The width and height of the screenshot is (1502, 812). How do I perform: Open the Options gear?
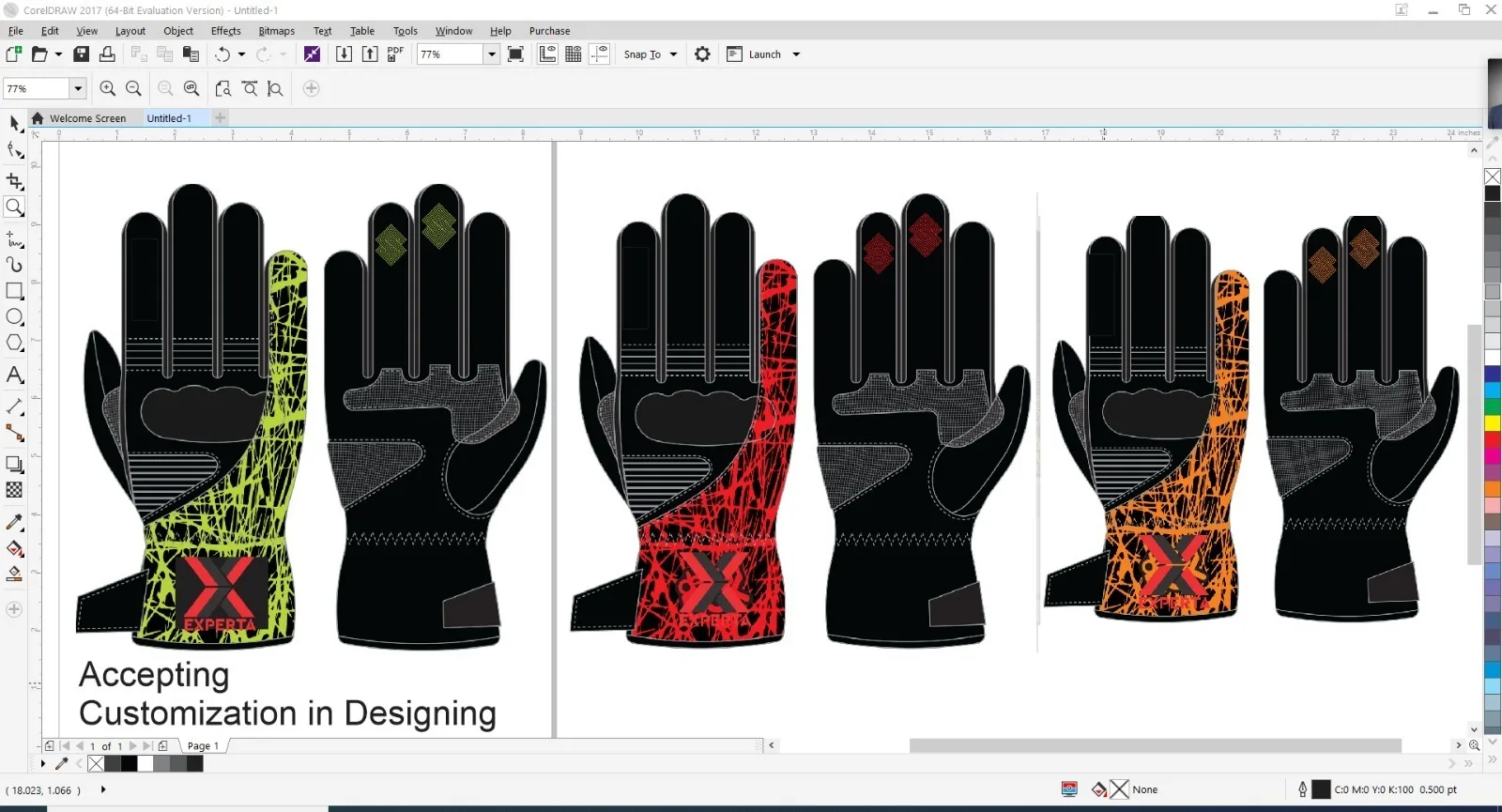click(x=702, y=54)
